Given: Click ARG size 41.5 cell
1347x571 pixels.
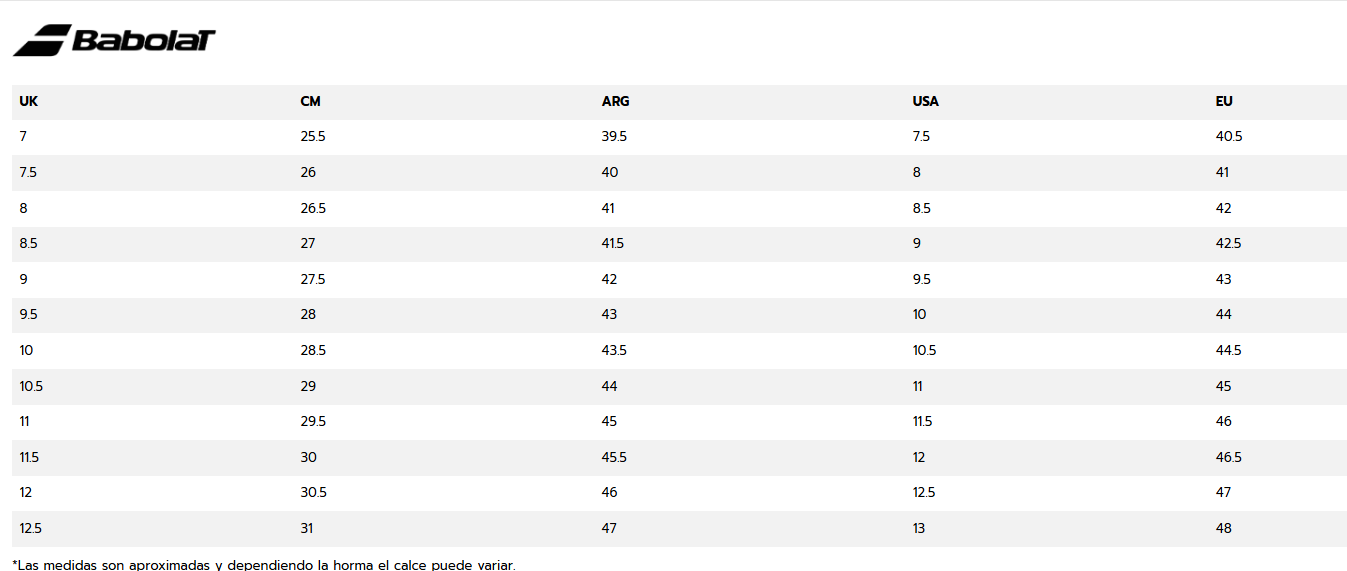Looking at the screenshot, I should click(614, 244).
